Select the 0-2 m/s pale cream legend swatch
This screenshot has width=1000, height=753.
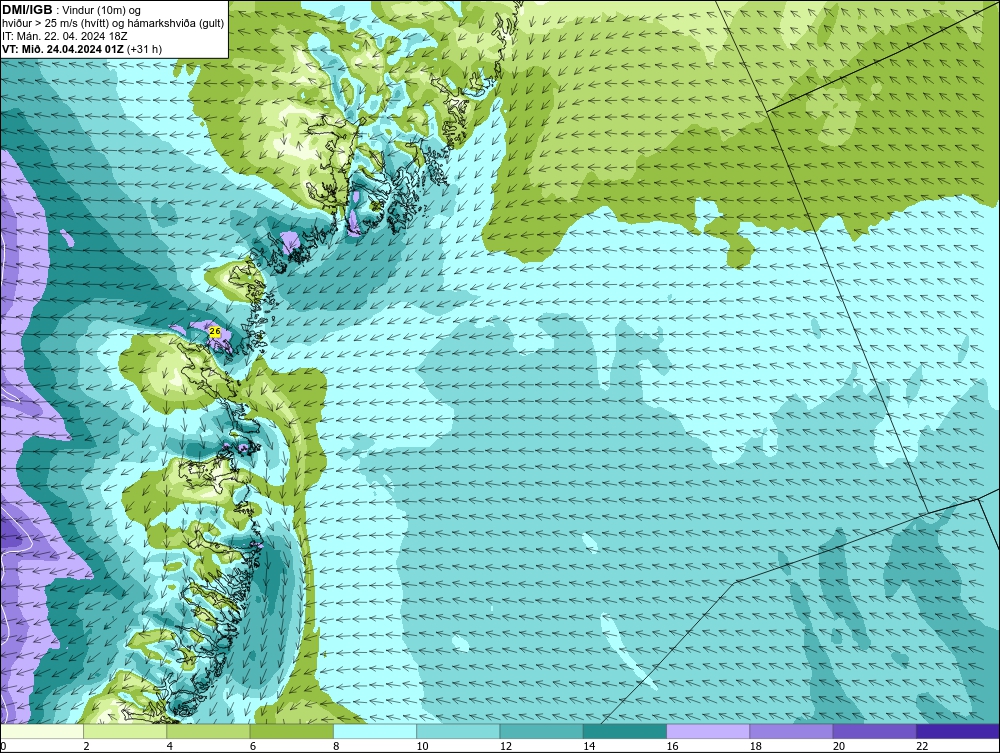(41, 731)
